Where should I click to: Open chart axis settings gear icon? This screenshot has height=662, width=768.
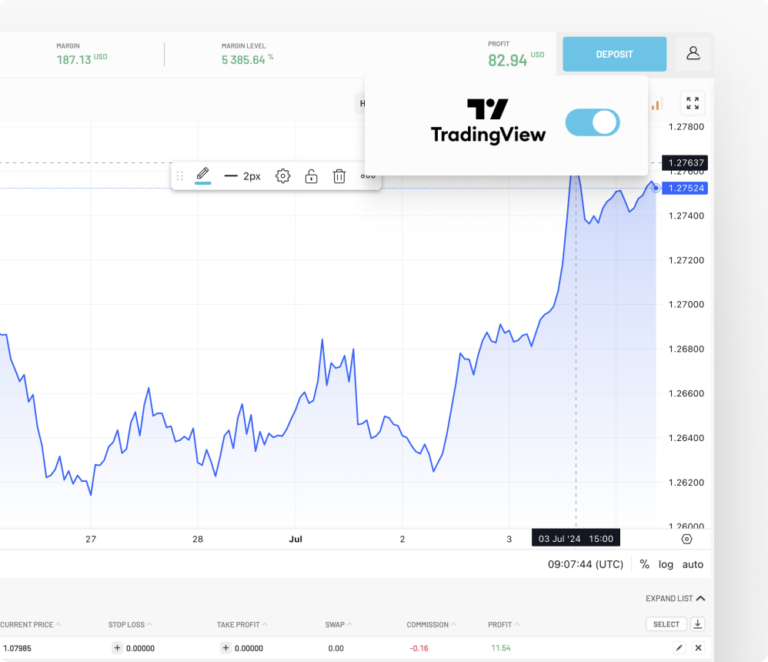(x=687, y=539)
